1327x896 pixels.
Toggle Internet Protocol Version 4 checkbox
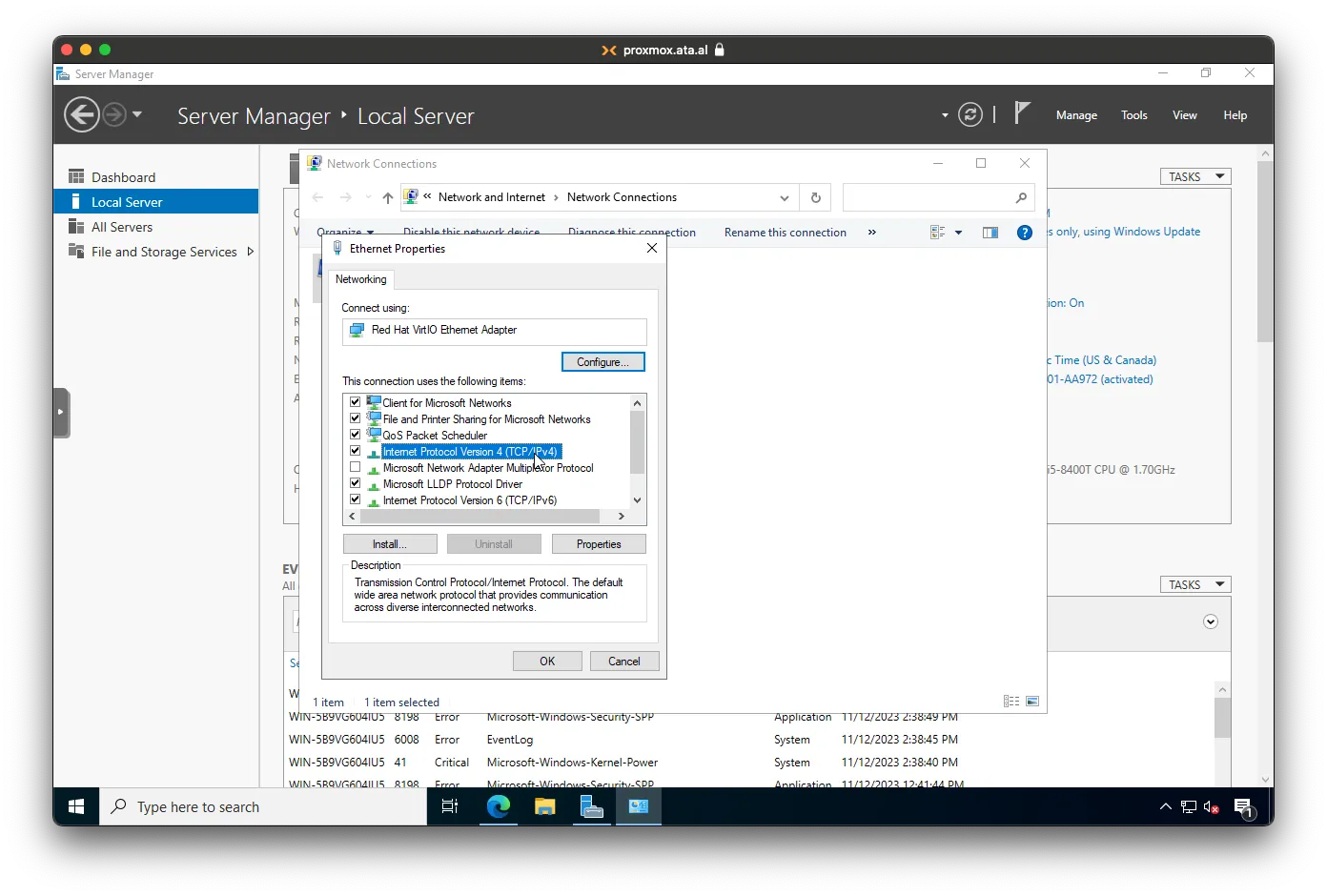[356, 451]
